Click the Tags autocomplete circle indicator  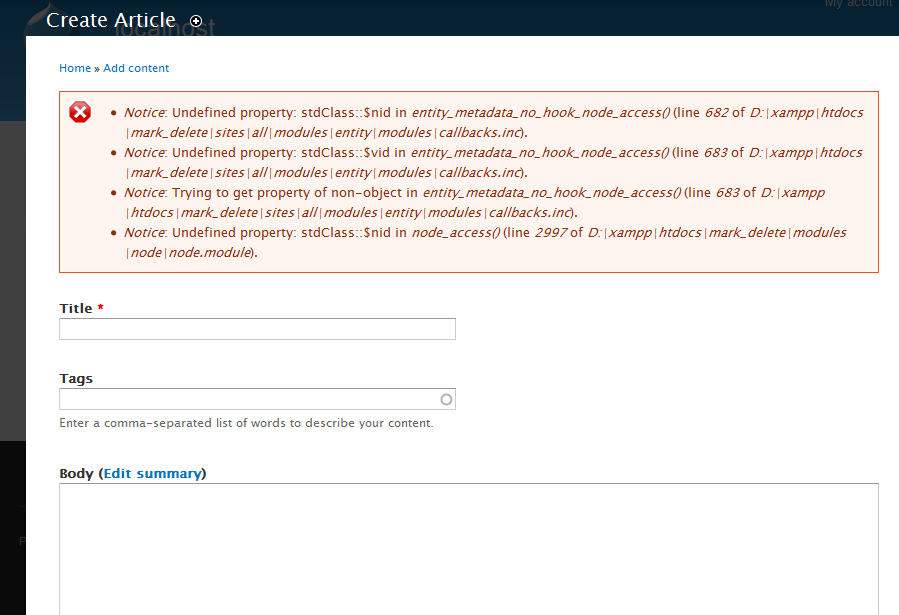pyautogui.click(x=446, y=399)
